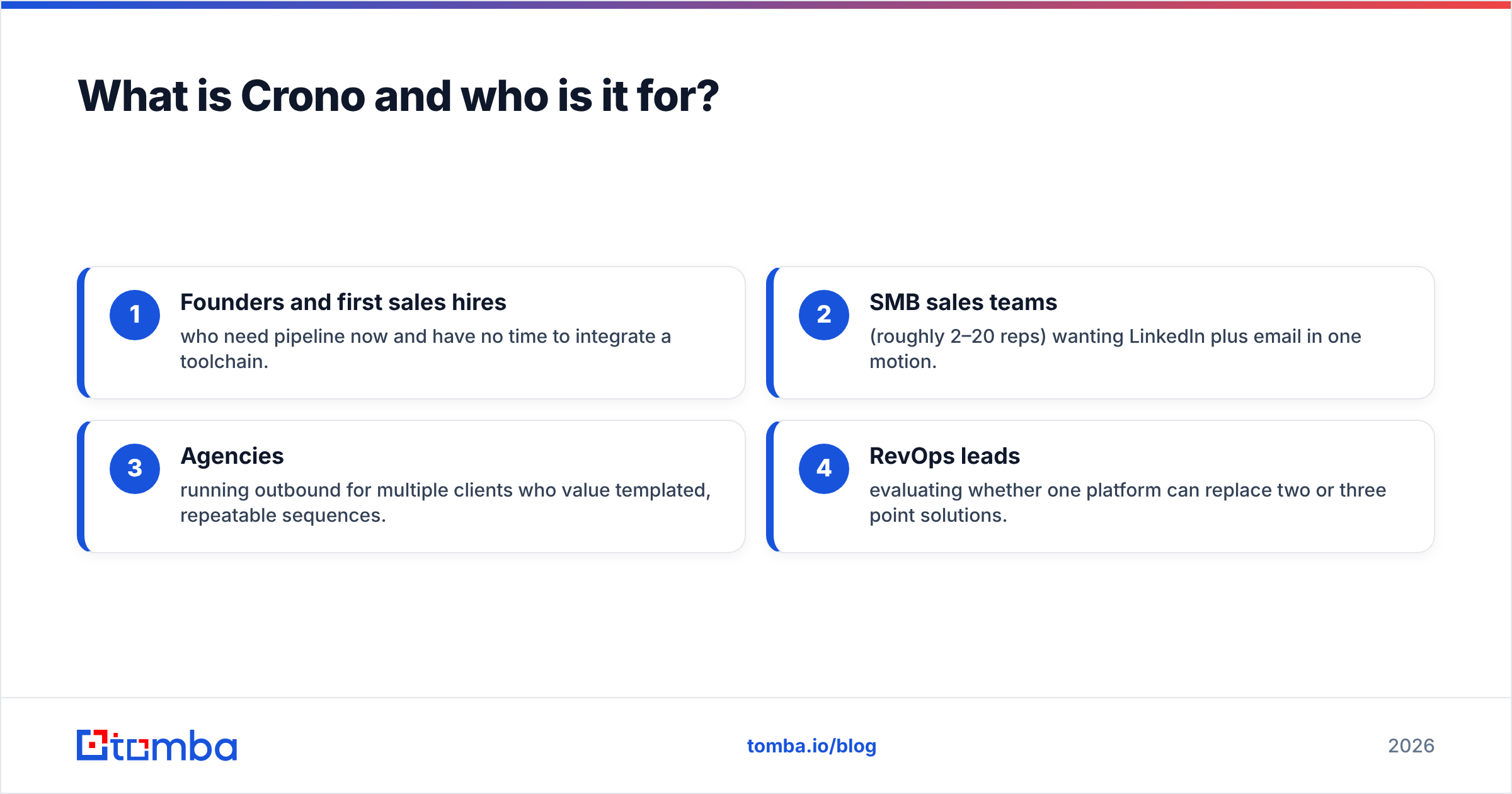Click the 2026 year label
Screen dimensions: 1512x794
(1411, 746)
